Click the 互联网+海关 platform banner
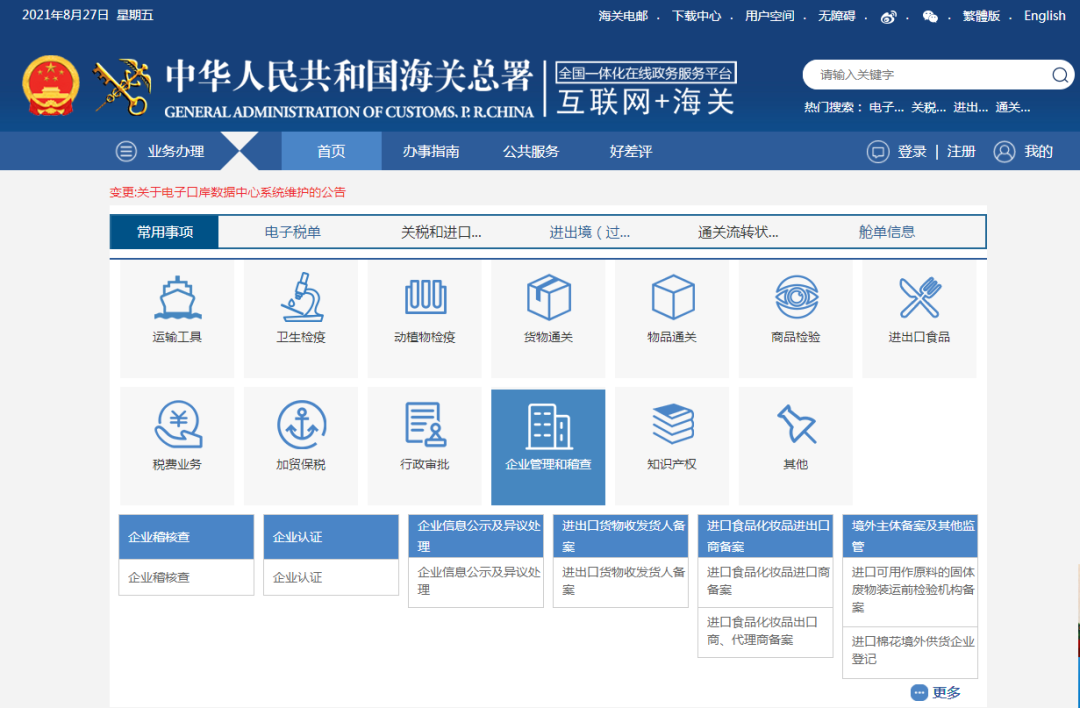 [646, 90]
